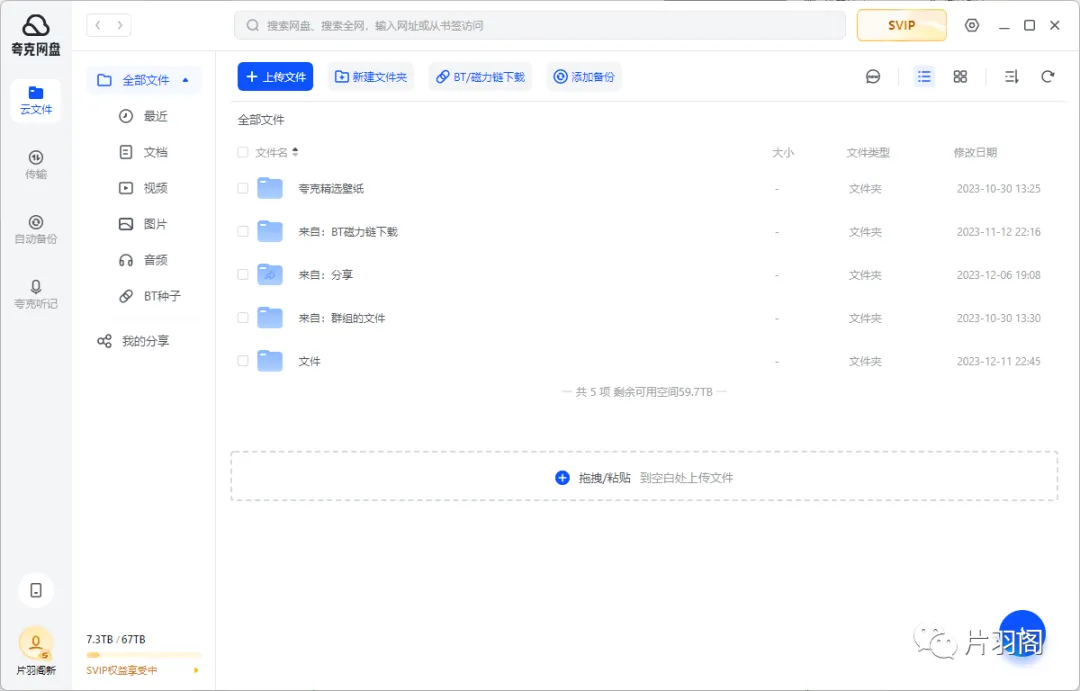Click the SVIP membership button
This screenshot has height=691, width=1080.
click(901, 25)
